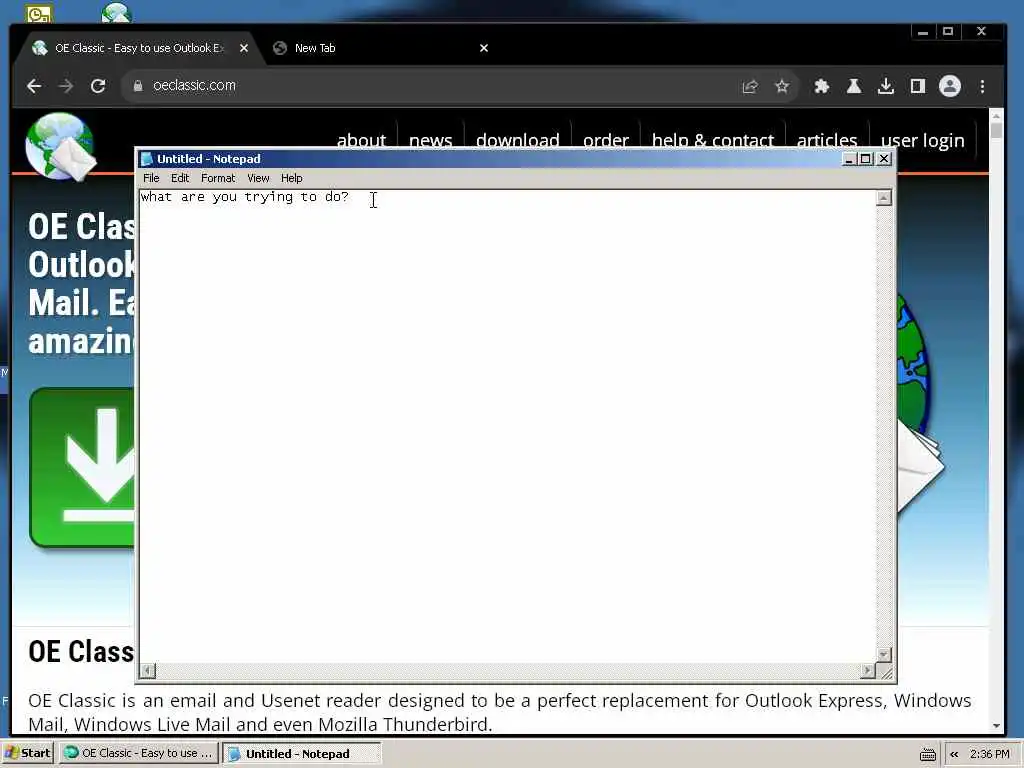The height and width of the screenshot is (768, 1024).
Task: Go to the download page link
Action: (x=517, y=140)
